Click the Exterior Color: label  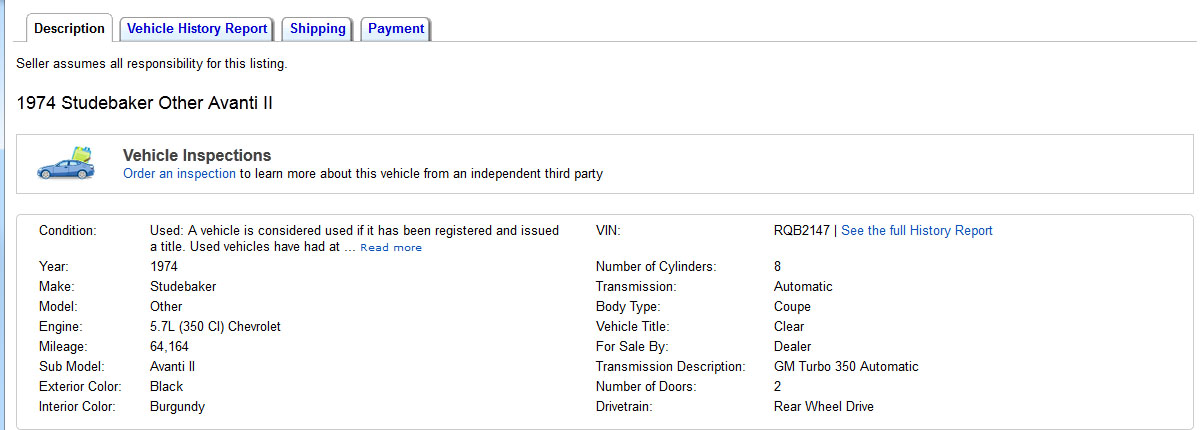click(x=80, y=386)
